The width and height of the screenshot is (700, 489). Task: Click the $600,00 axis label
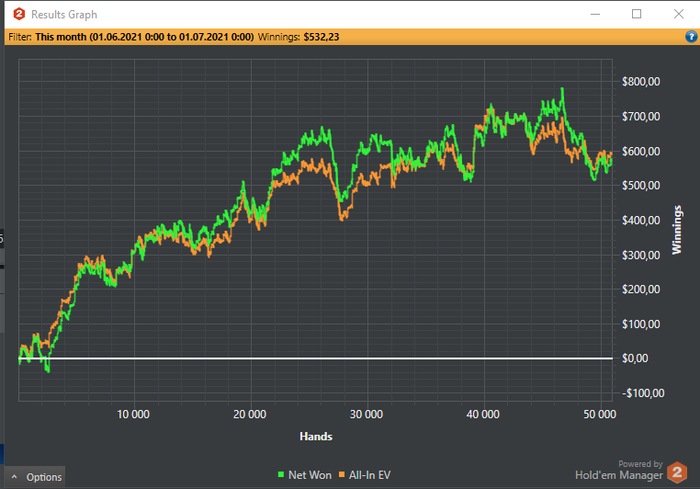(641, 151)
